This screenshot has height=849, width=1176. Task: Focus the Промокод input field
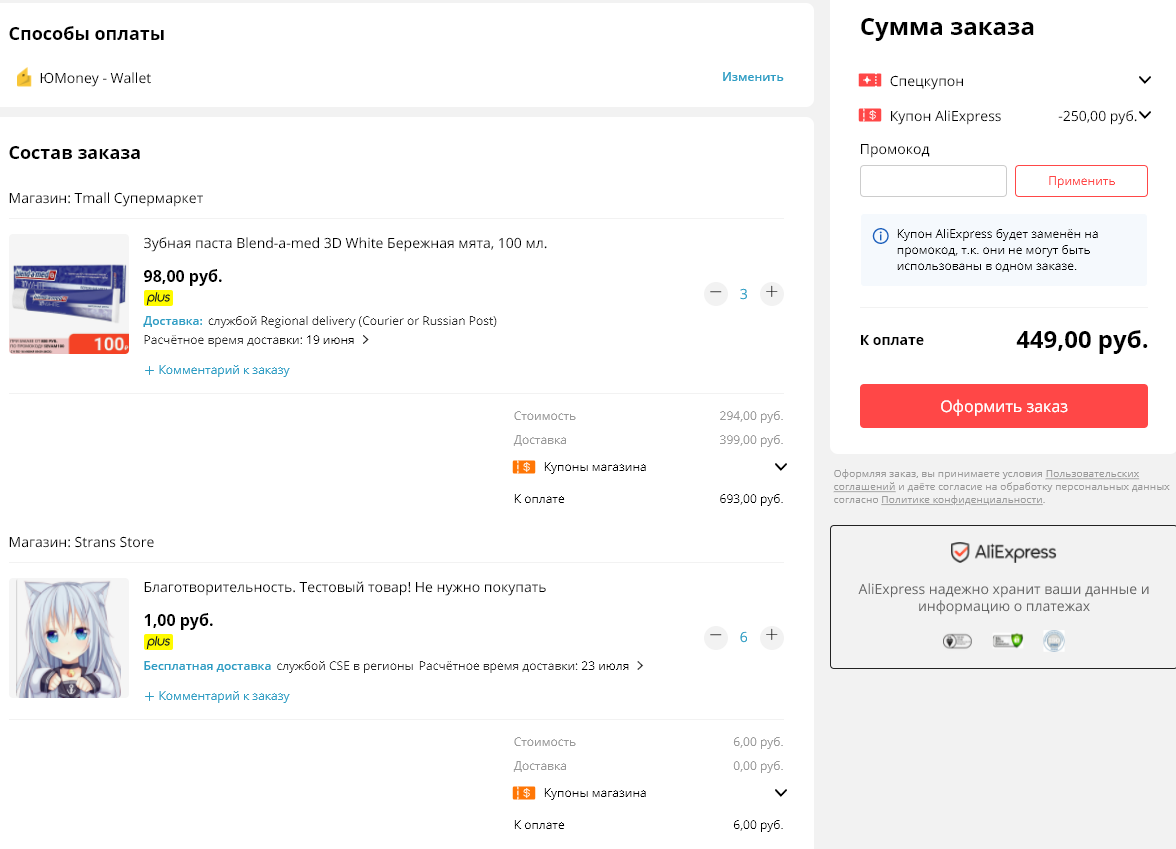coord(933,181)
